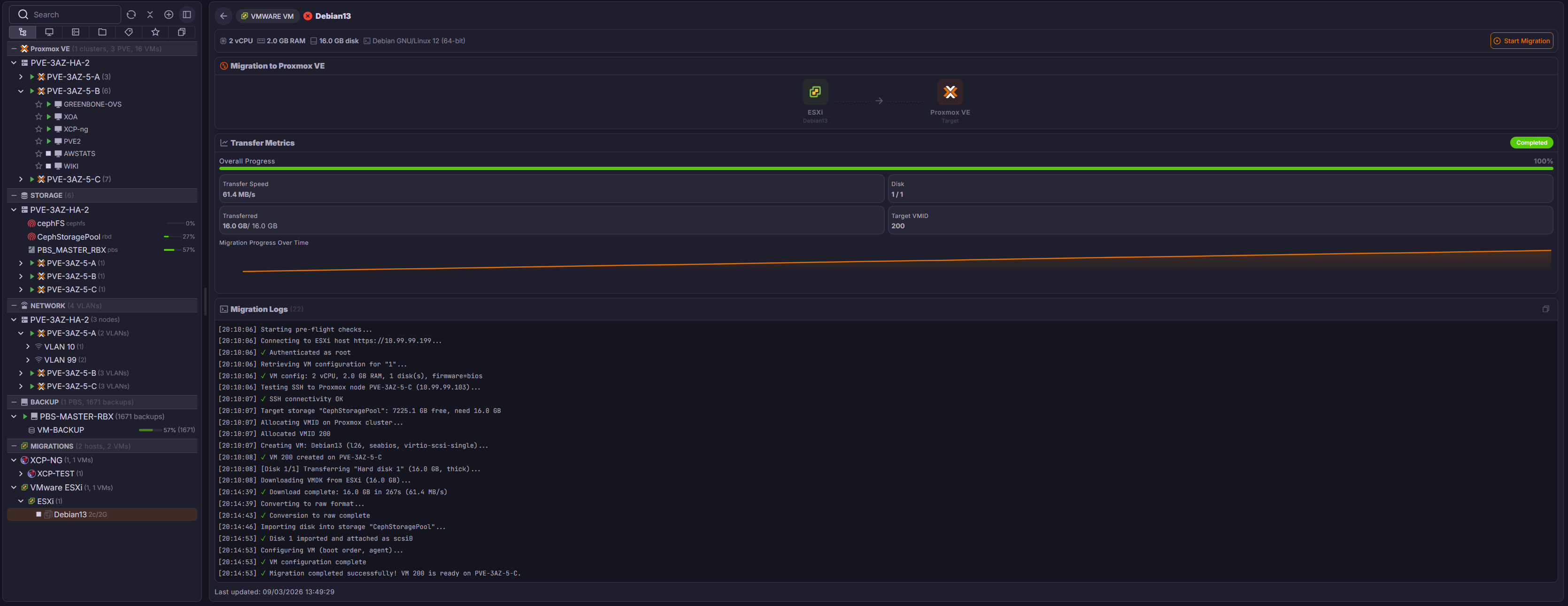Switch to the copy/templates view tab
The image size is (1568, 606).
click(x=181, y=32)
